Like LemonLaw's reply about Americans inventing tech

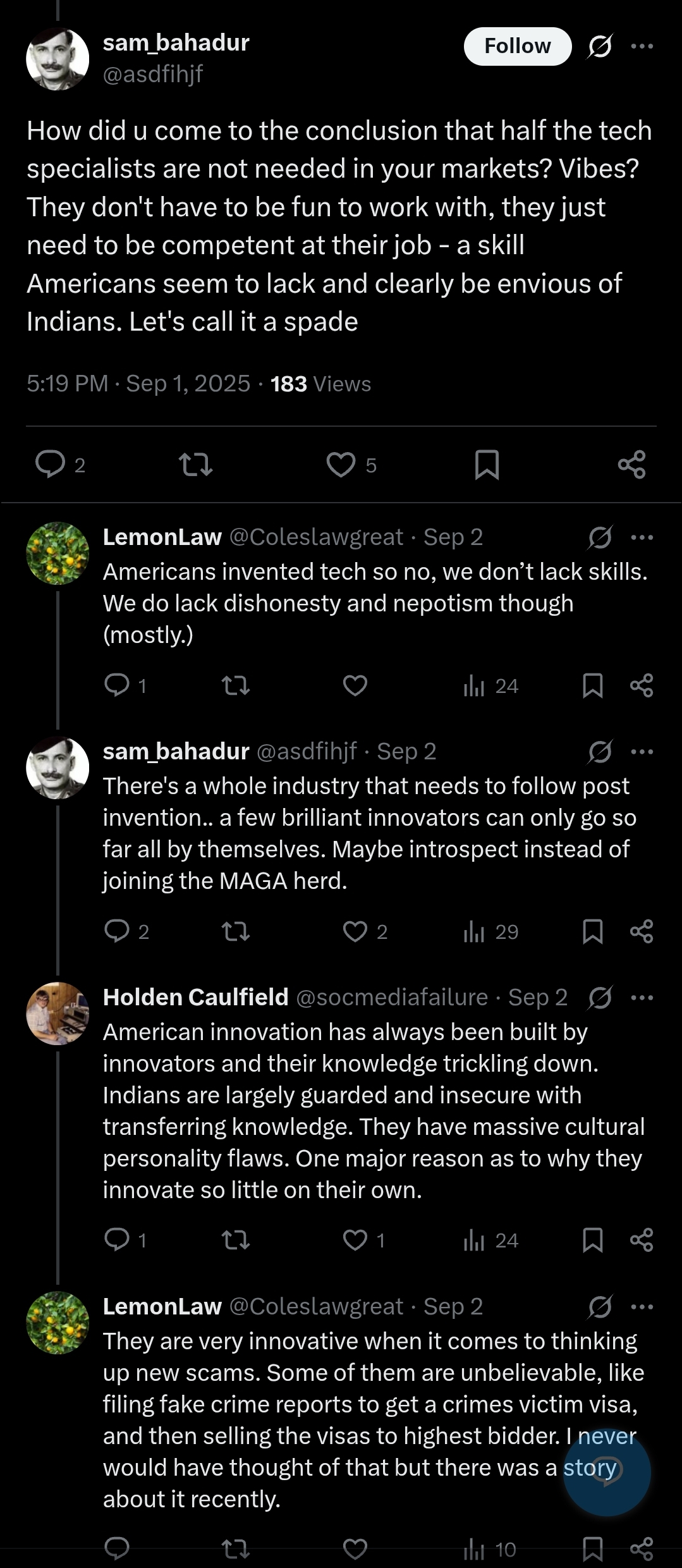click(x=355, y=685)
